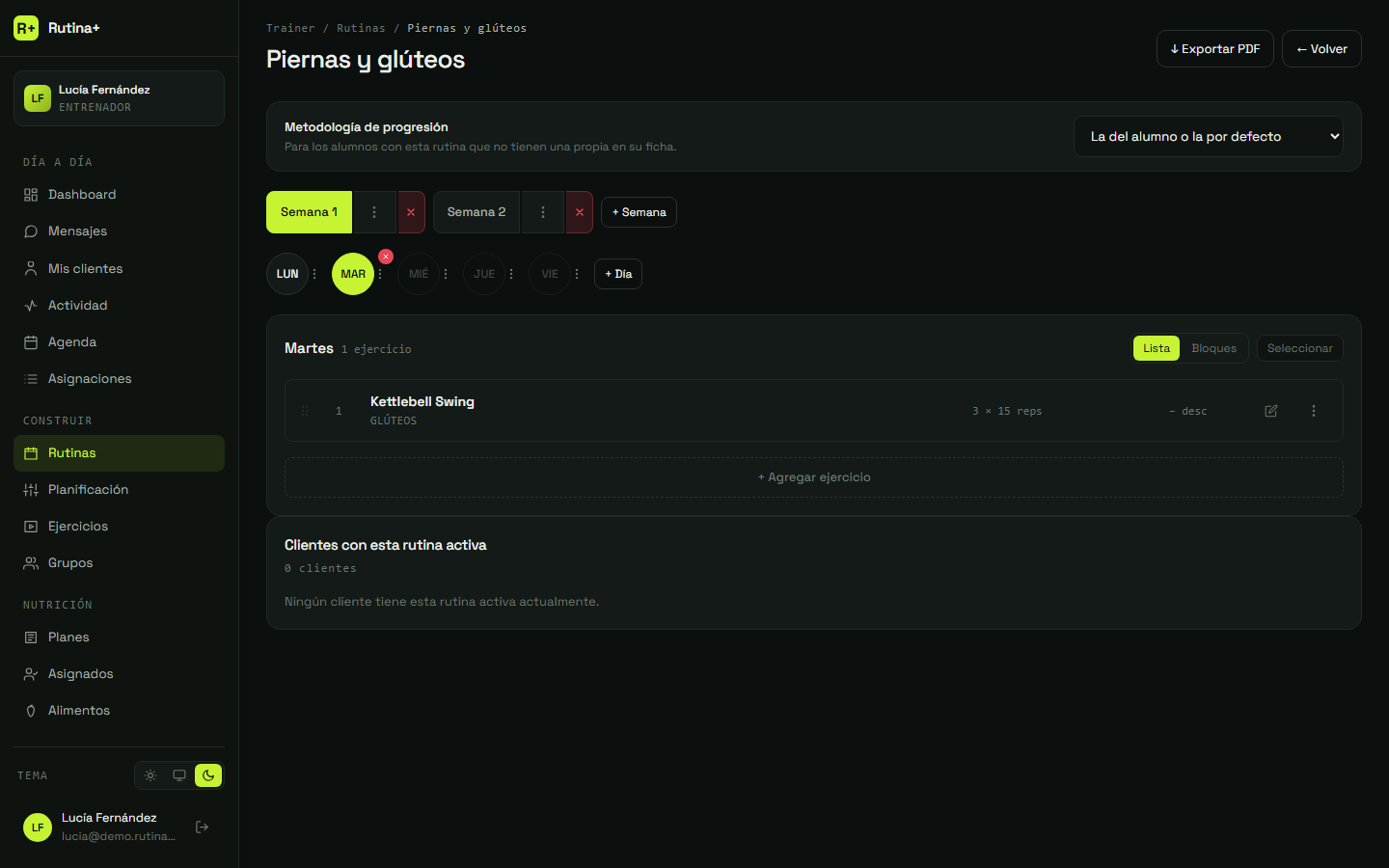Open the LUN day options dots
1389x868 pixels.
pos(314,274)
